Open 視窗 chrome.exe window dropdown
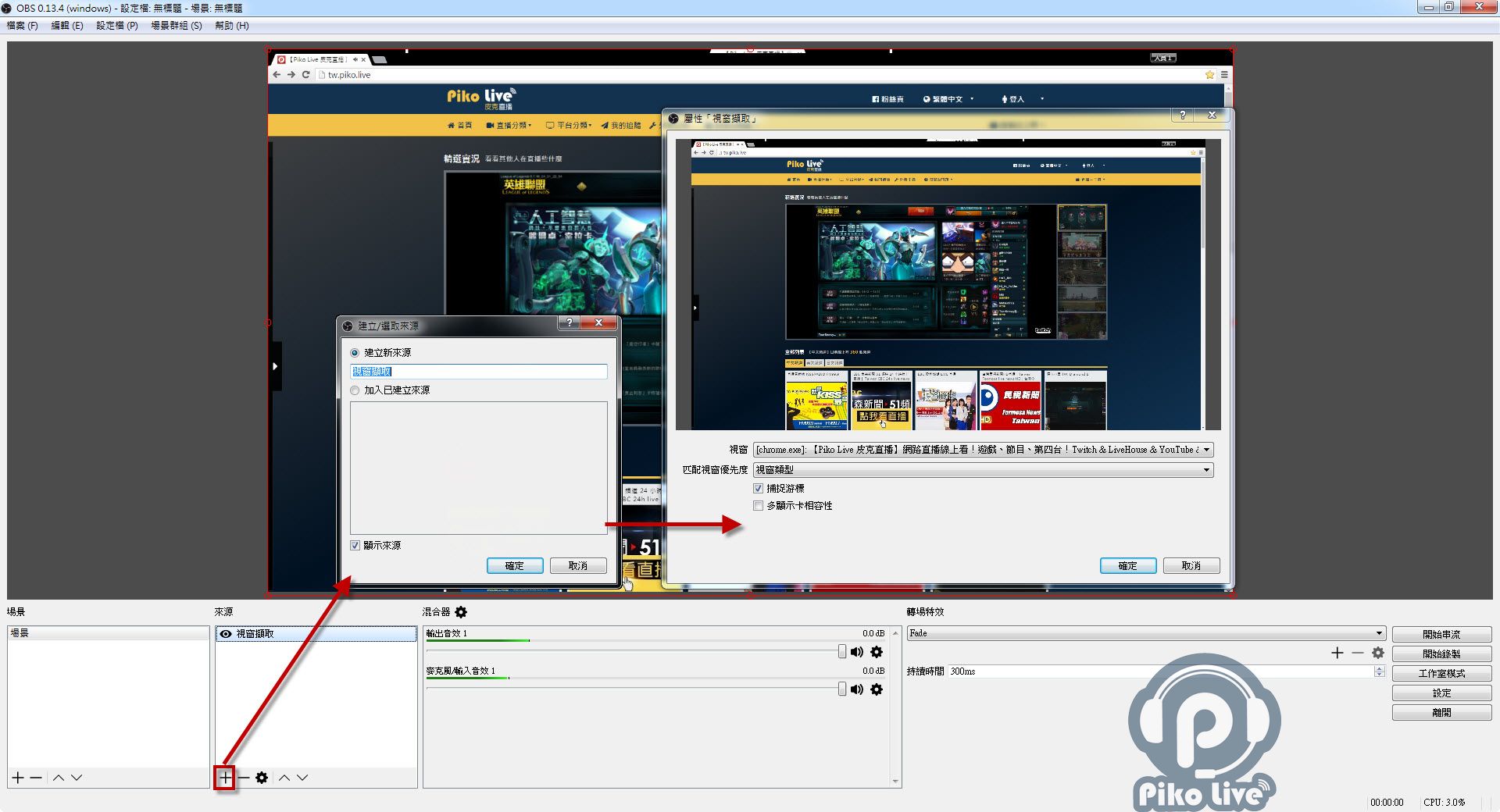This screenshot has width=1500, height=812. coord(983,450)
